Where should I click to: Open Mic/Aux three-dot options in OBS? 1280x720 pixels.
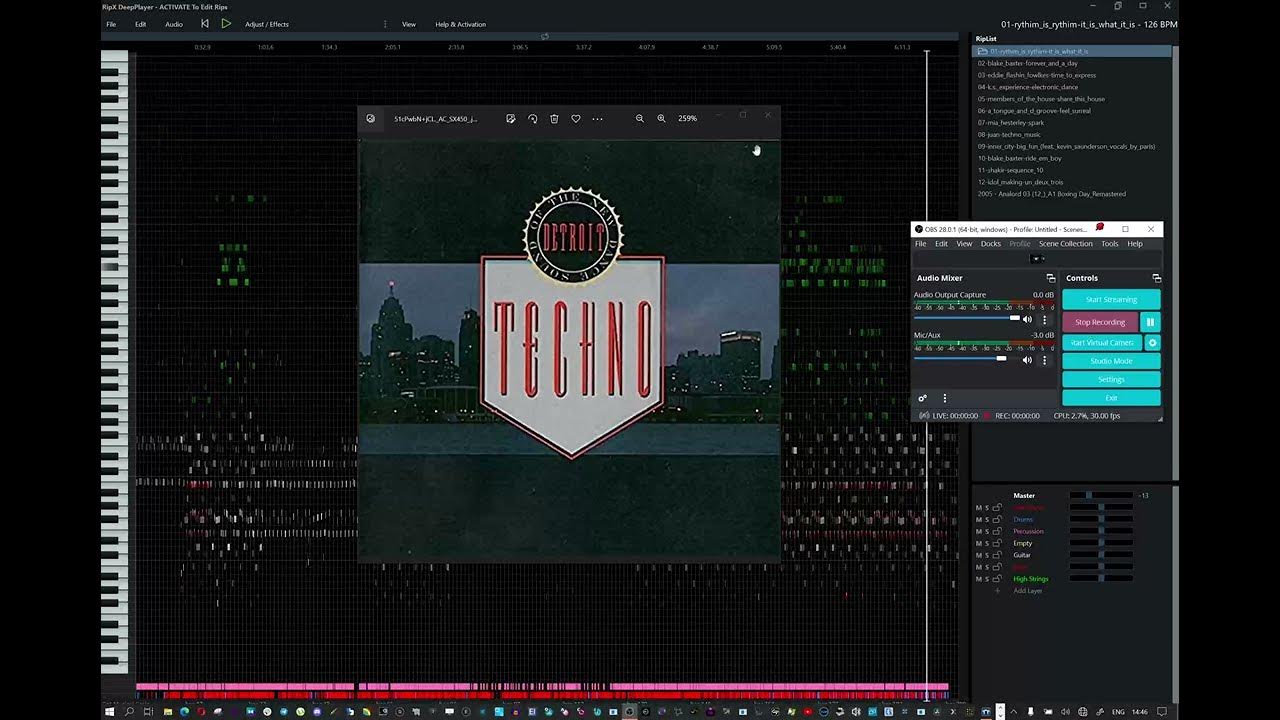(x=1044, y=360)
